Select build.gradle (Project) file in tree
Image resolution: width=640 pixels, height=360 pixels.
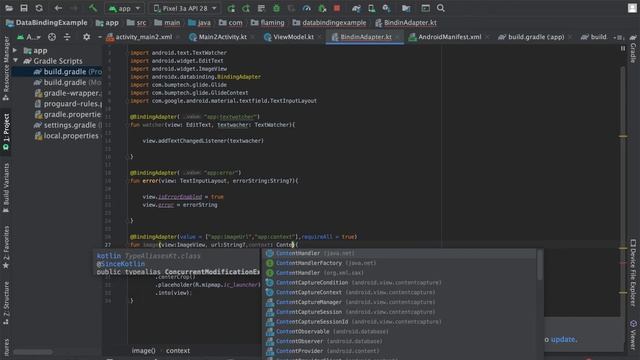[67, 72]
